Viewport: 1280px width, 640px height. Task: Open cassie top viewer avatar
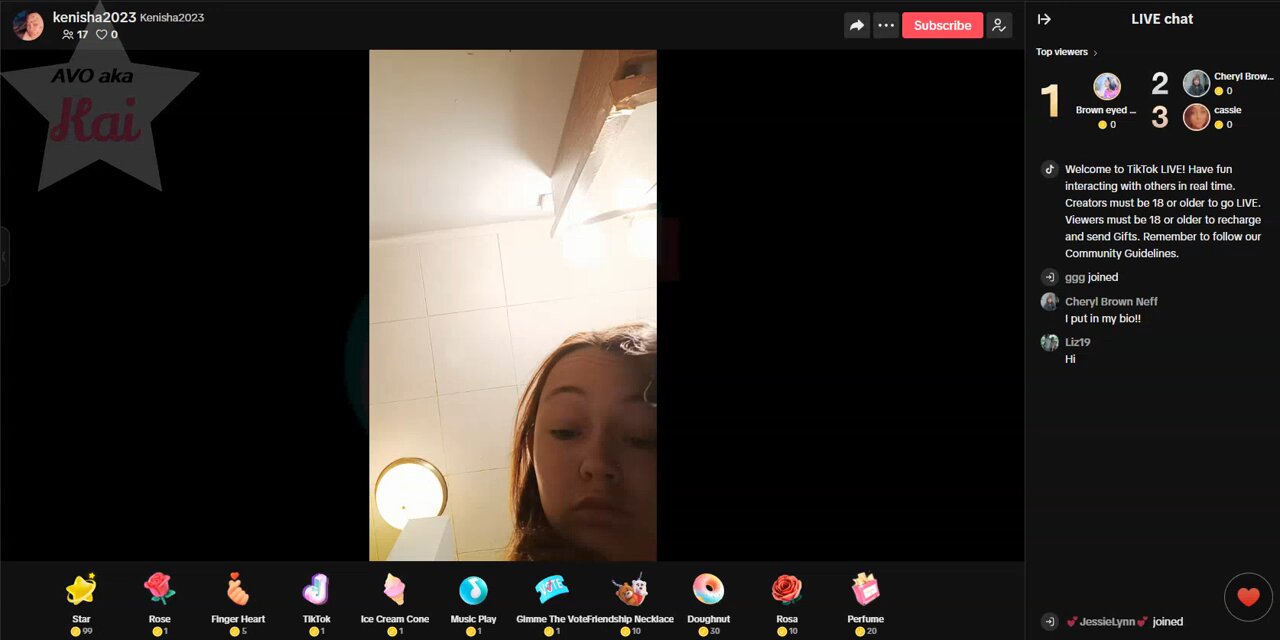pos(1196,117)
